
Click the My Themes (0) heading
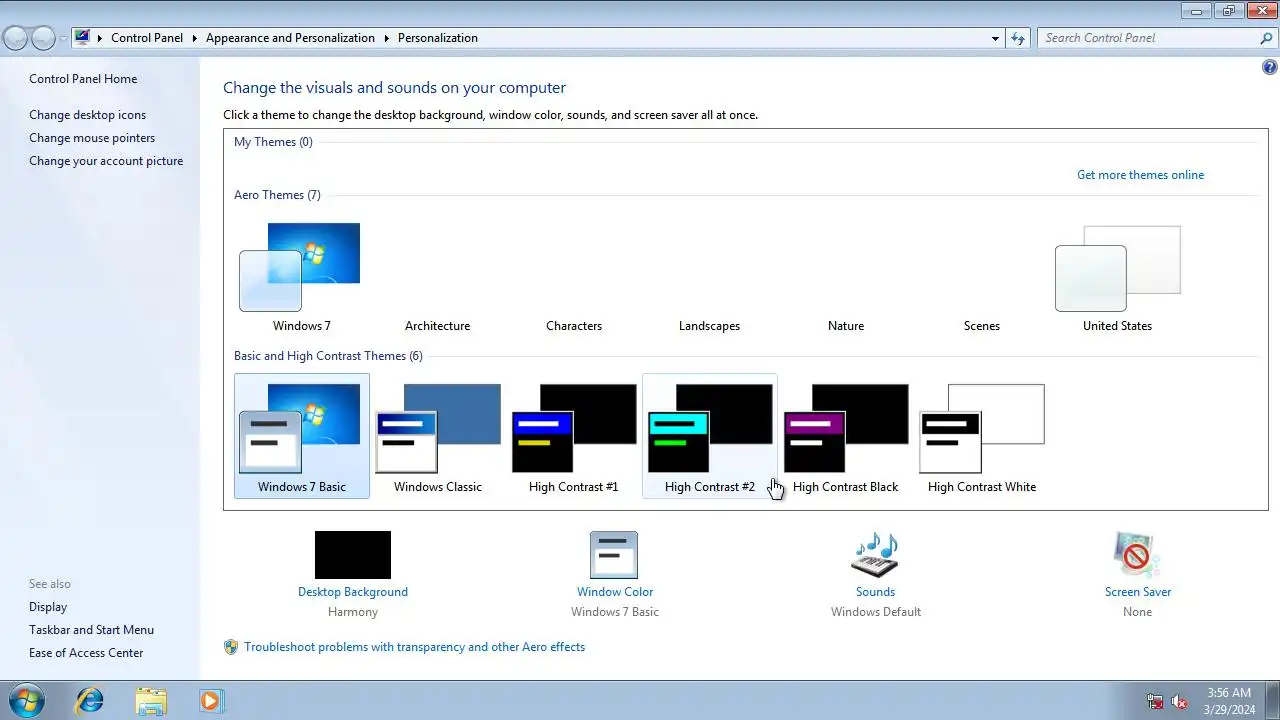tap(273, 142)
